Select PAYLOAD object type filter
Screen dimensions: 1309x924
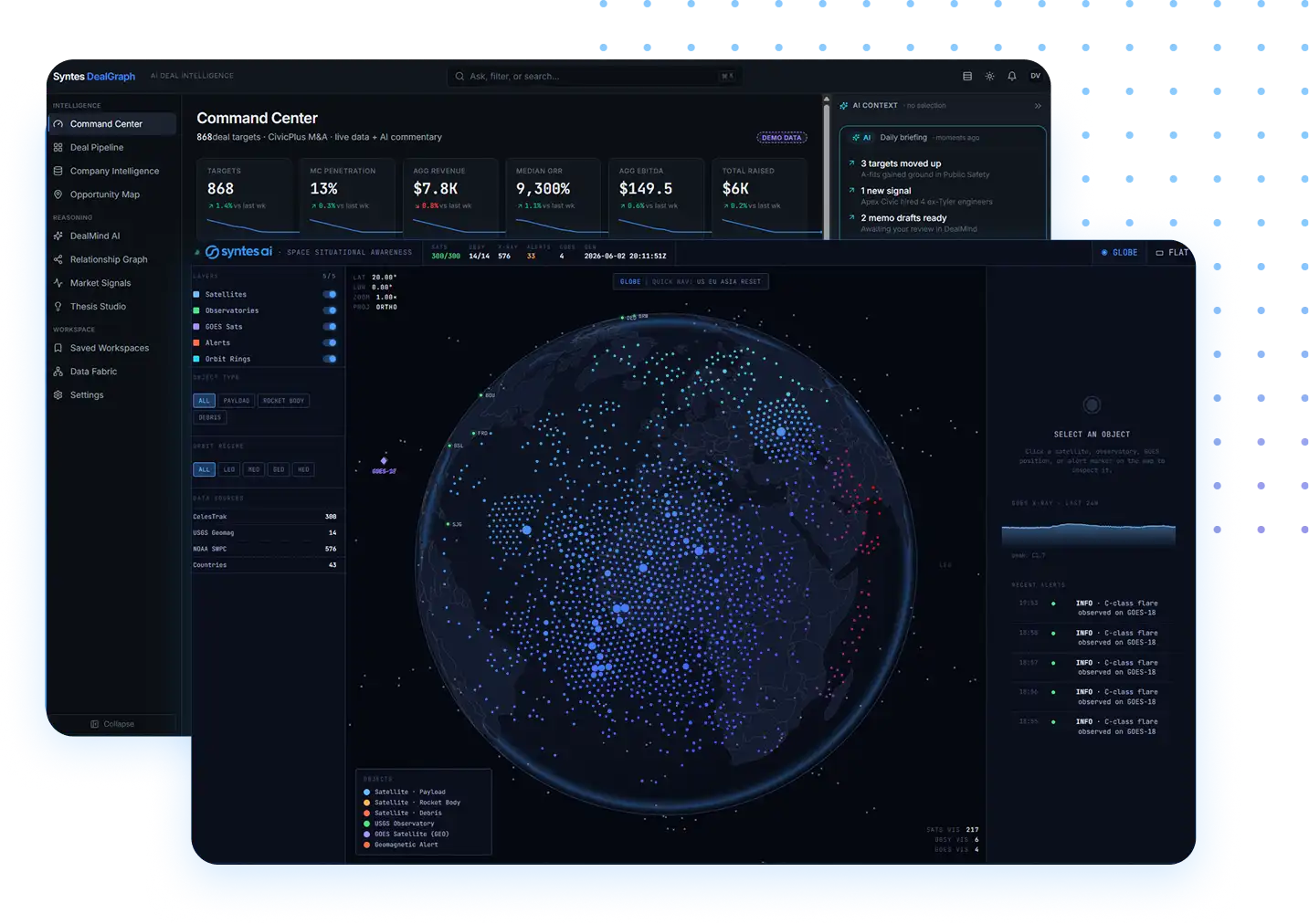point(237,401)
